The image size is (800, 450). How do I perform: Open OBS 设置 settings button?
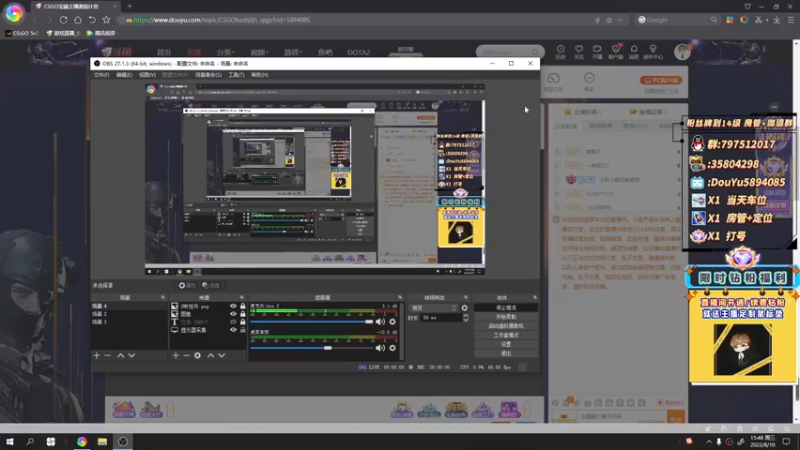click(506, 344)
